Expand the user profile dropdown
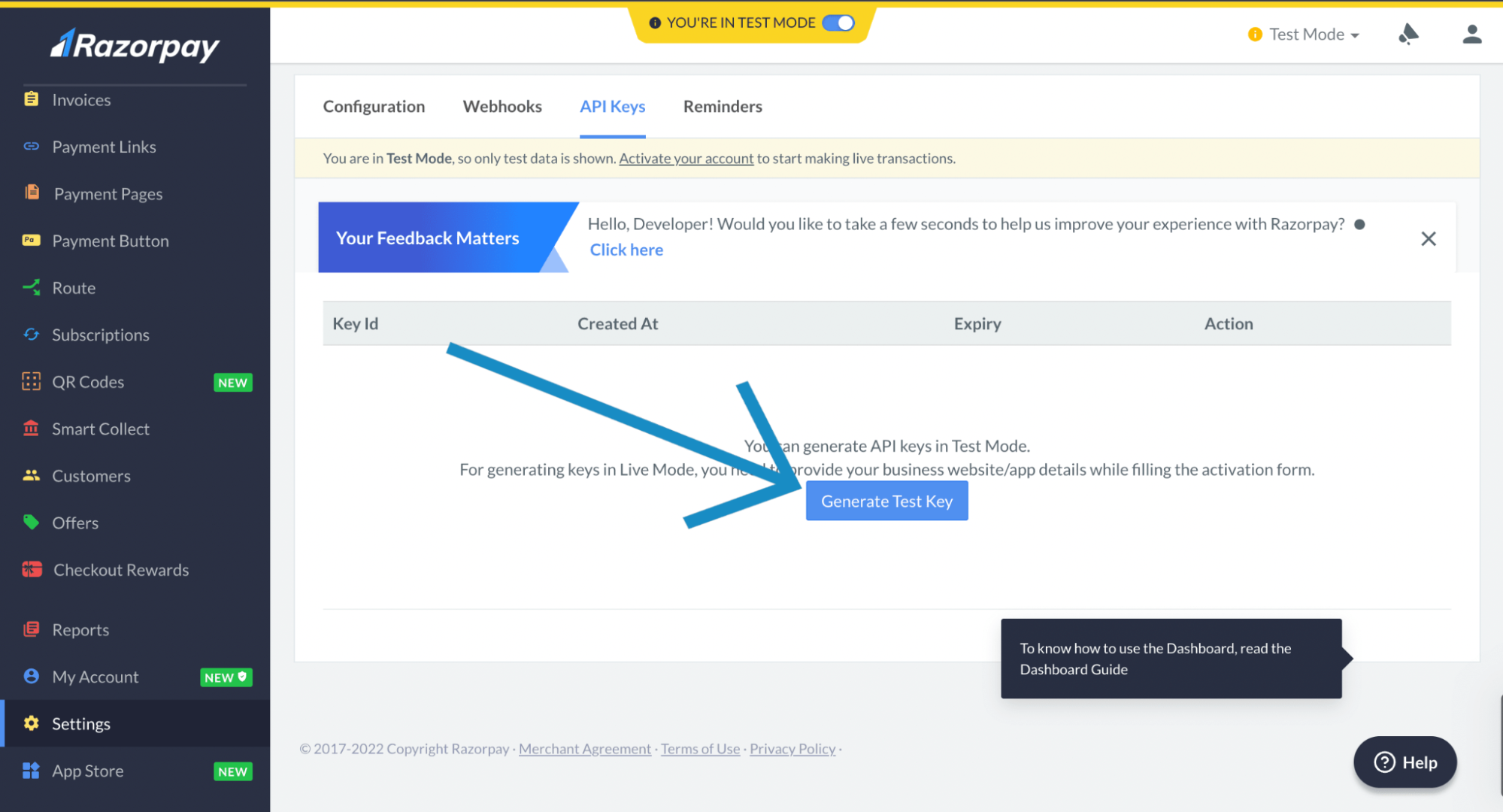The width and height of the screenshot is (1503, 812). (x=1471, y=35)
